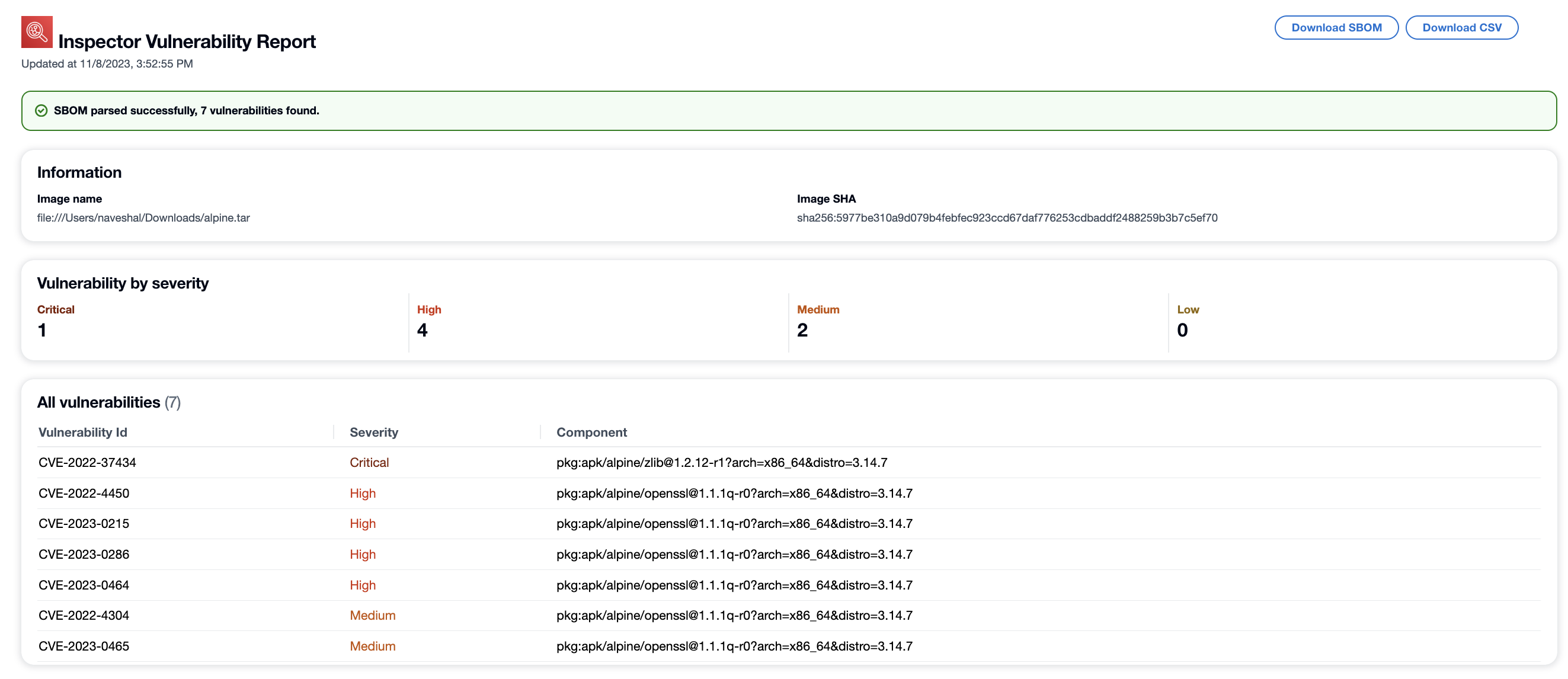This screenshot has height=679, width=1568.
Task: Click the Inspector magnifier logo icon
Action: click(37, 31)
